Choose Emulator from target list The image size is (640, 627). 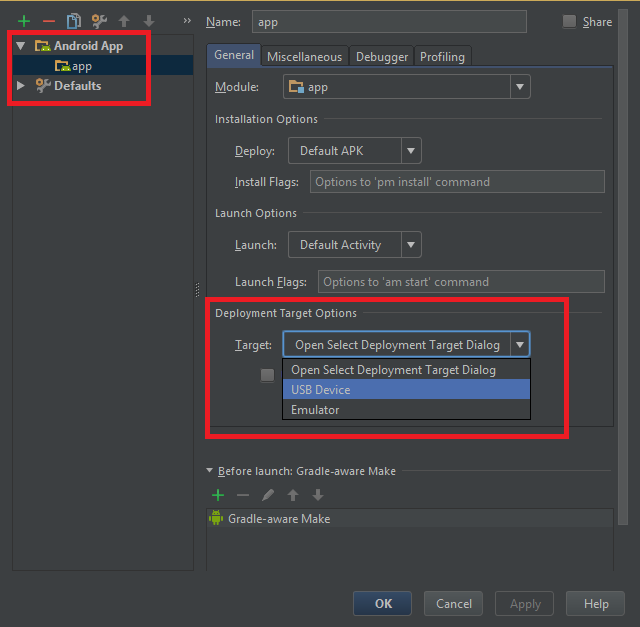click(x=407, y=409)
